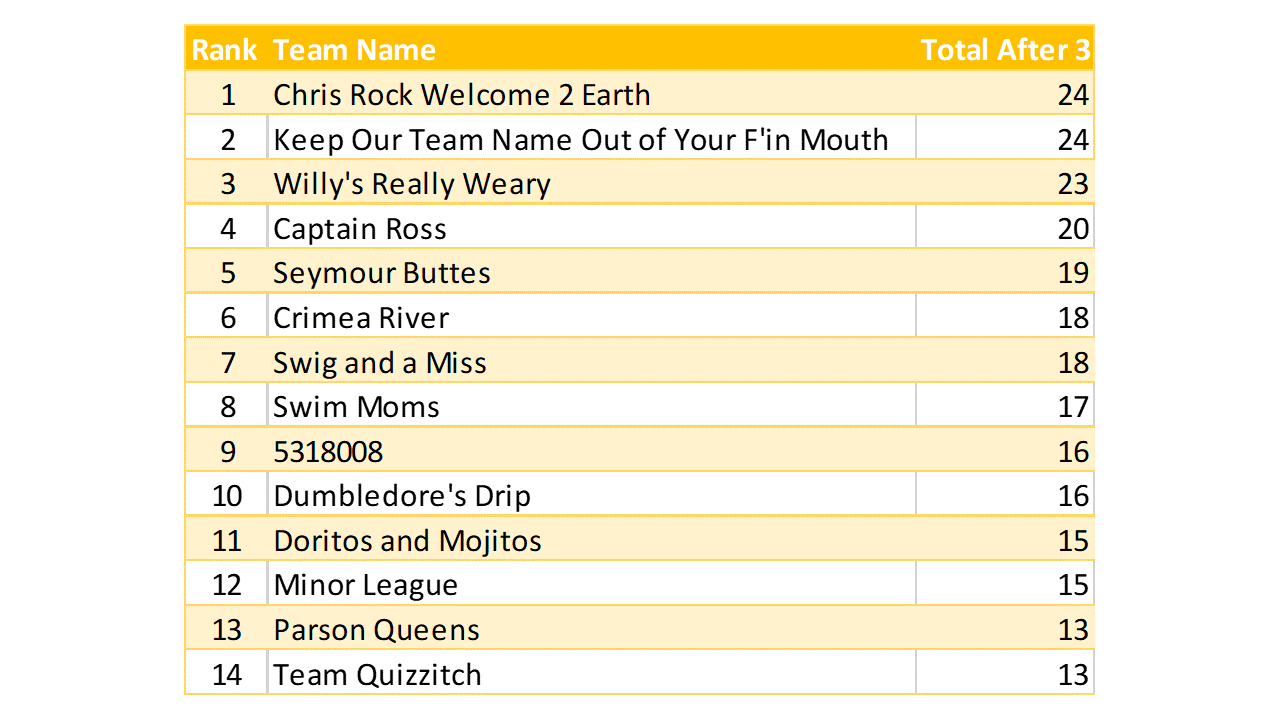This screenshot has width=1280, height=720.
Task: Click the Team Quizzitch cell
Action: 378,674
